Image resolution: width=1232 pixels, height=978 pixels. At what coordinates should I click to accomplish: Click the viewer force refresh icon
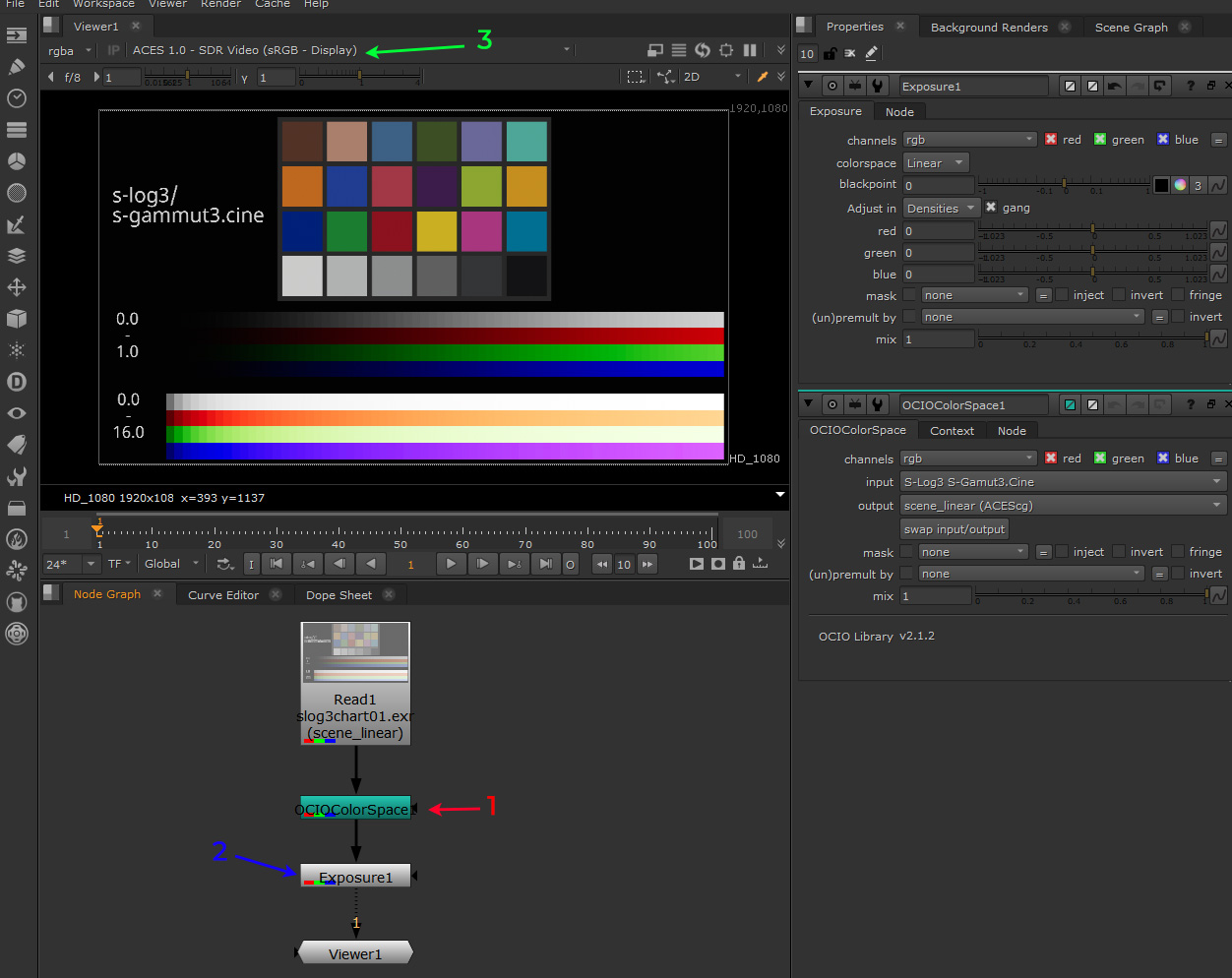click(703, 50)
